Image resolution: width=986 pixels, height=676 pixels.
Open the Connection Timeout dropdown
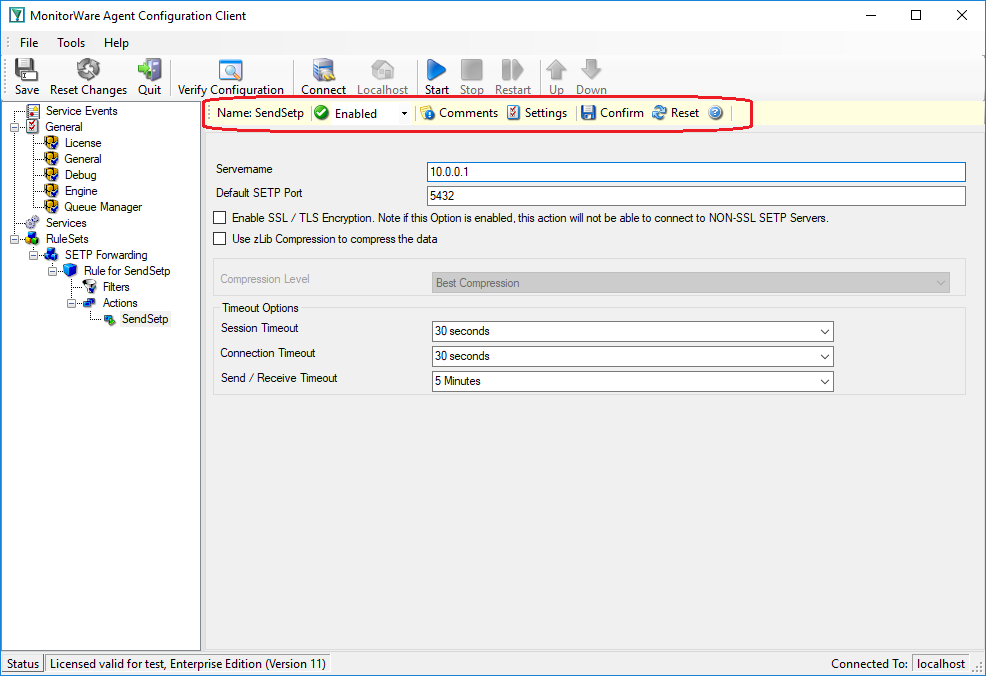tap(633, 357)
